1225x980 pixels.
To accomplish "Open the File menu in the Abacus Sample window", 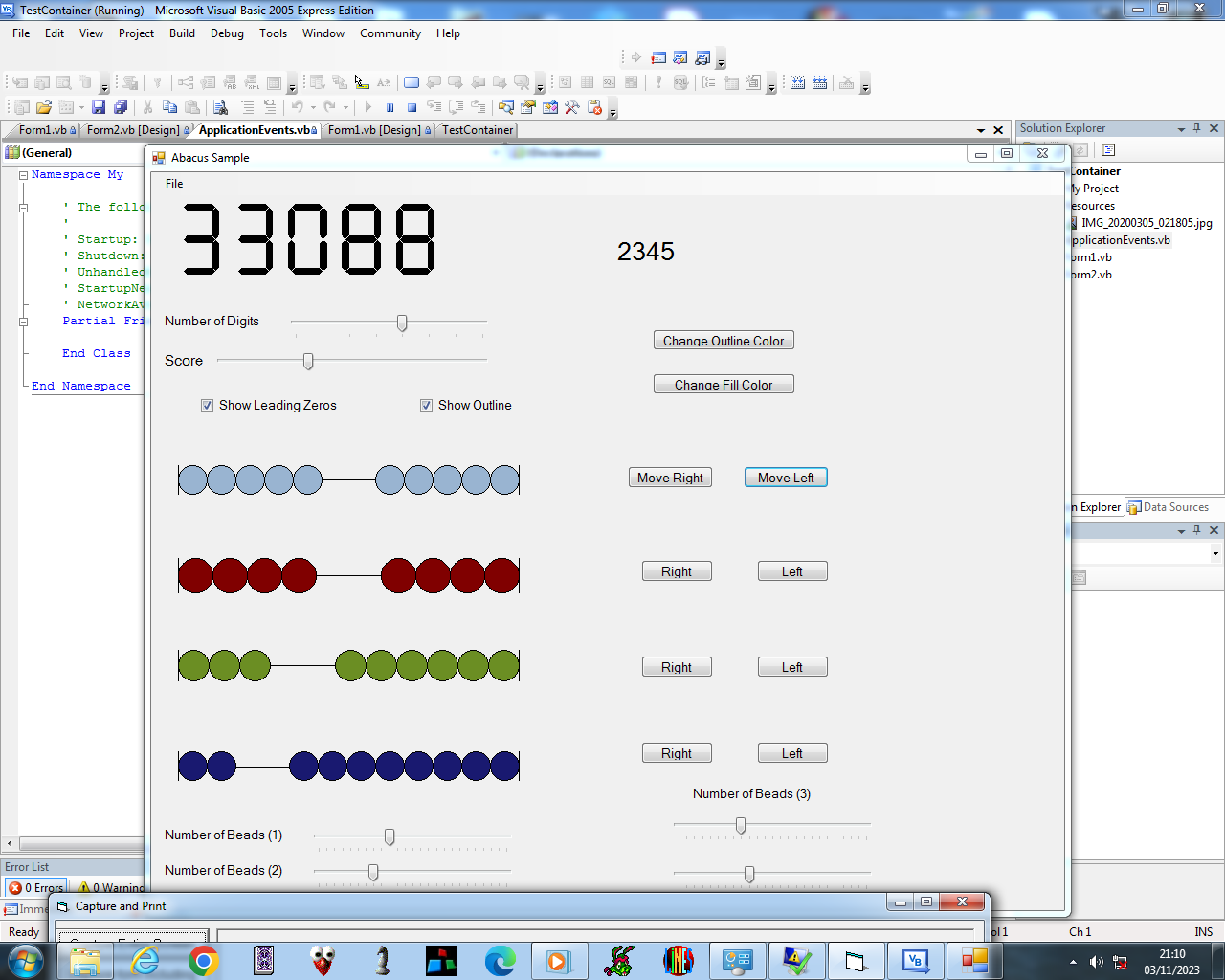I will click(174, 184).
